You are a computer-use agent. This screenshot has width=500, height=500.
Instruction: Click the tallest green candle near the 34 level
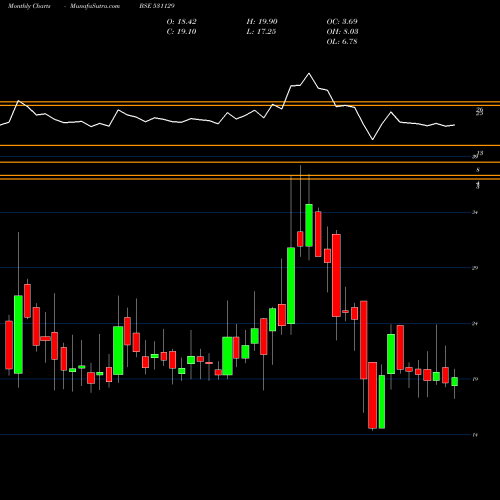click(309, 225)
